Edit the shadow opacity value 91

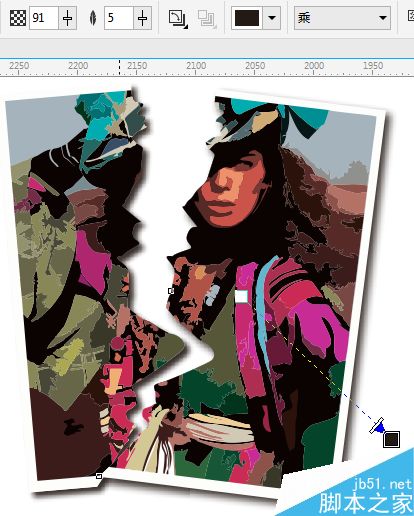tap(44, 18)
